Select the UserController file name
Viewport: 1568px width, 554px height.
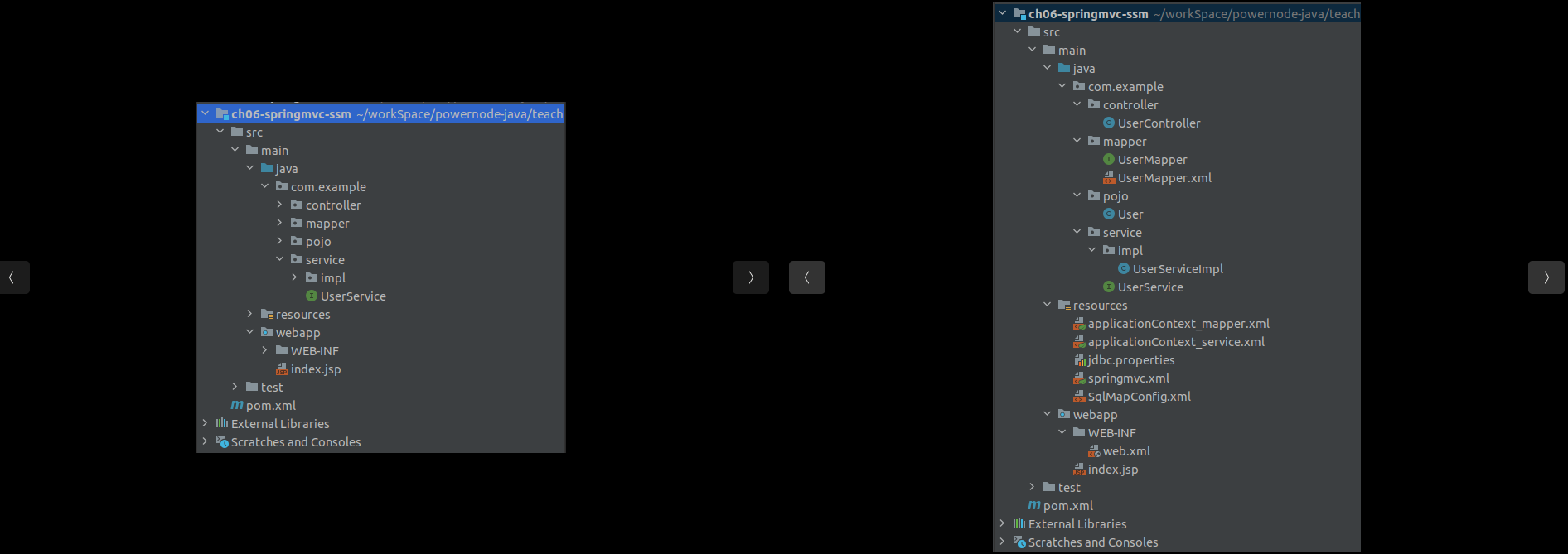[x=1159, y=123]
